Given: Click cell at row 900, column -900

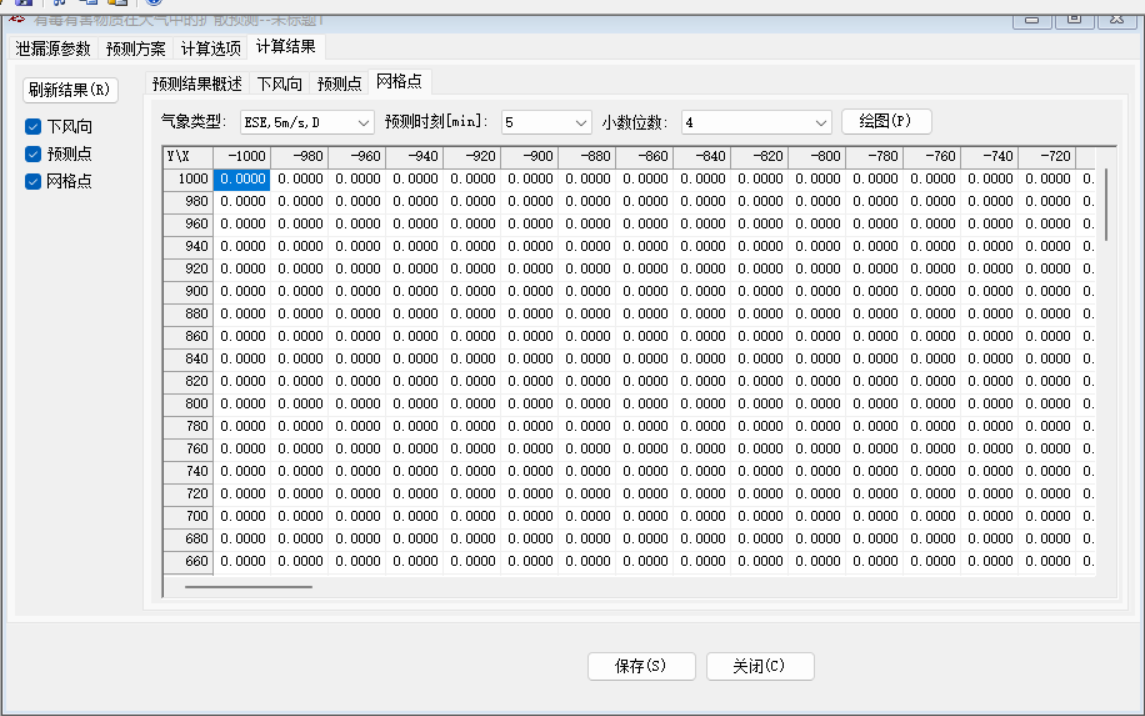Looking at the screenshot, I should [530, 291].
